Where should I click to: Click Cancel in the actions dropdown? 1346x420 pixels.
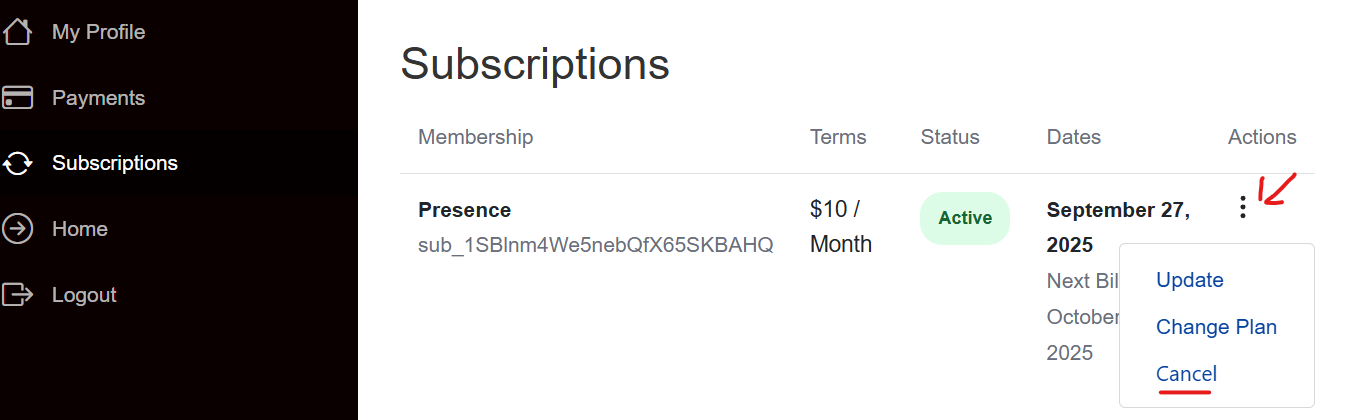1186,374
